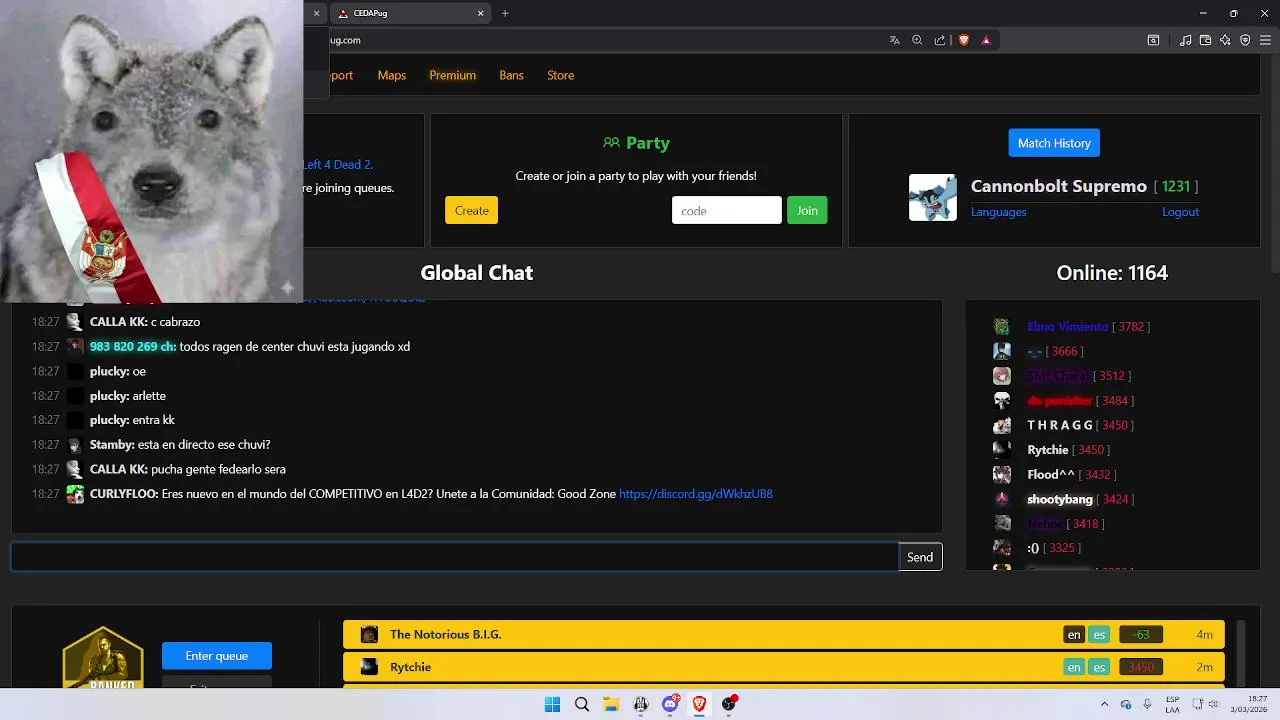Open the Bans page in navigation
The height and width of the screenshot is (720, 1280).
point(511,75)
